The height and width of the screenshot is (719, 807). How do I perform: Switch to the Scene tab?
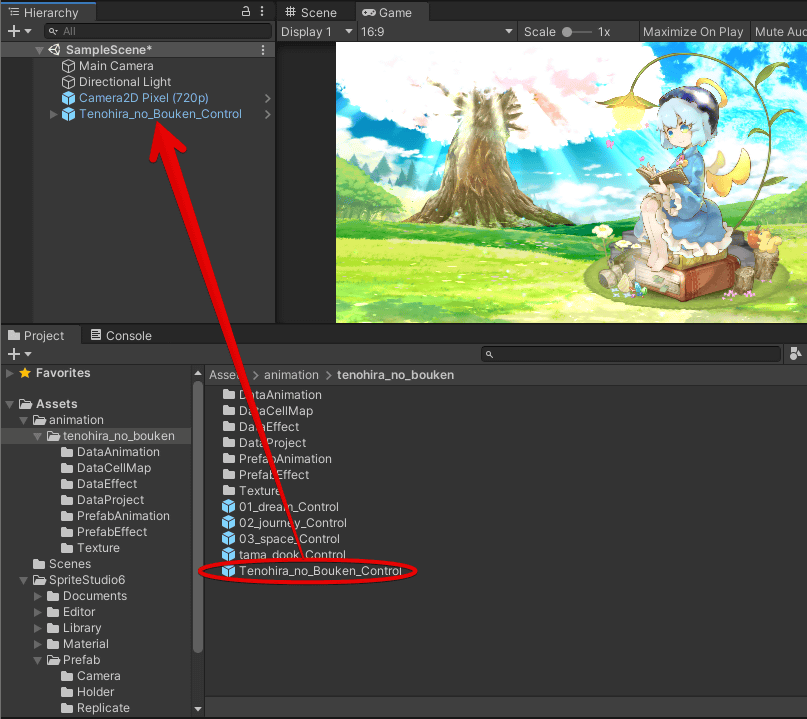[311, 12]
